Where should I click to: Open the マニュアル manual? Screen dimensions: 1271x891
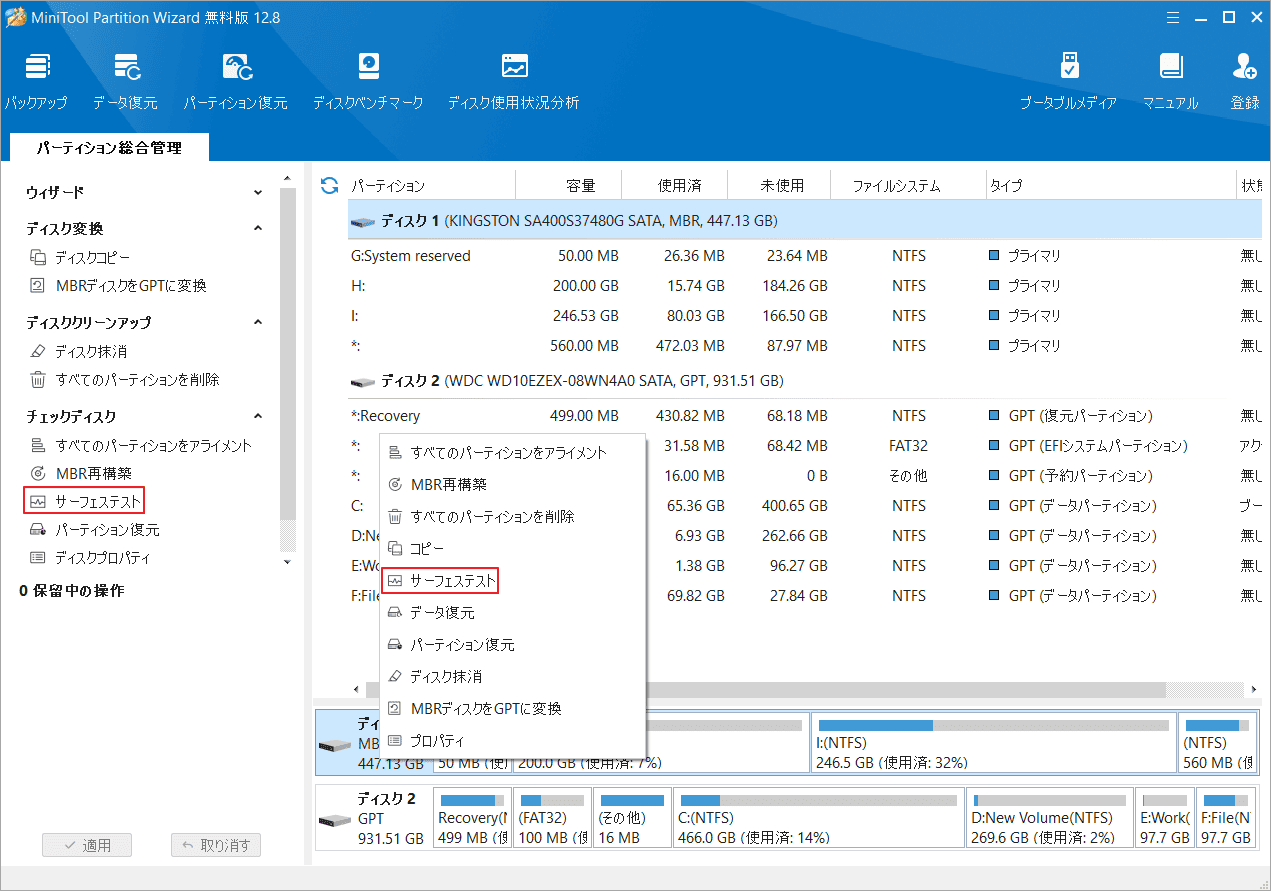pos(1171,81)
